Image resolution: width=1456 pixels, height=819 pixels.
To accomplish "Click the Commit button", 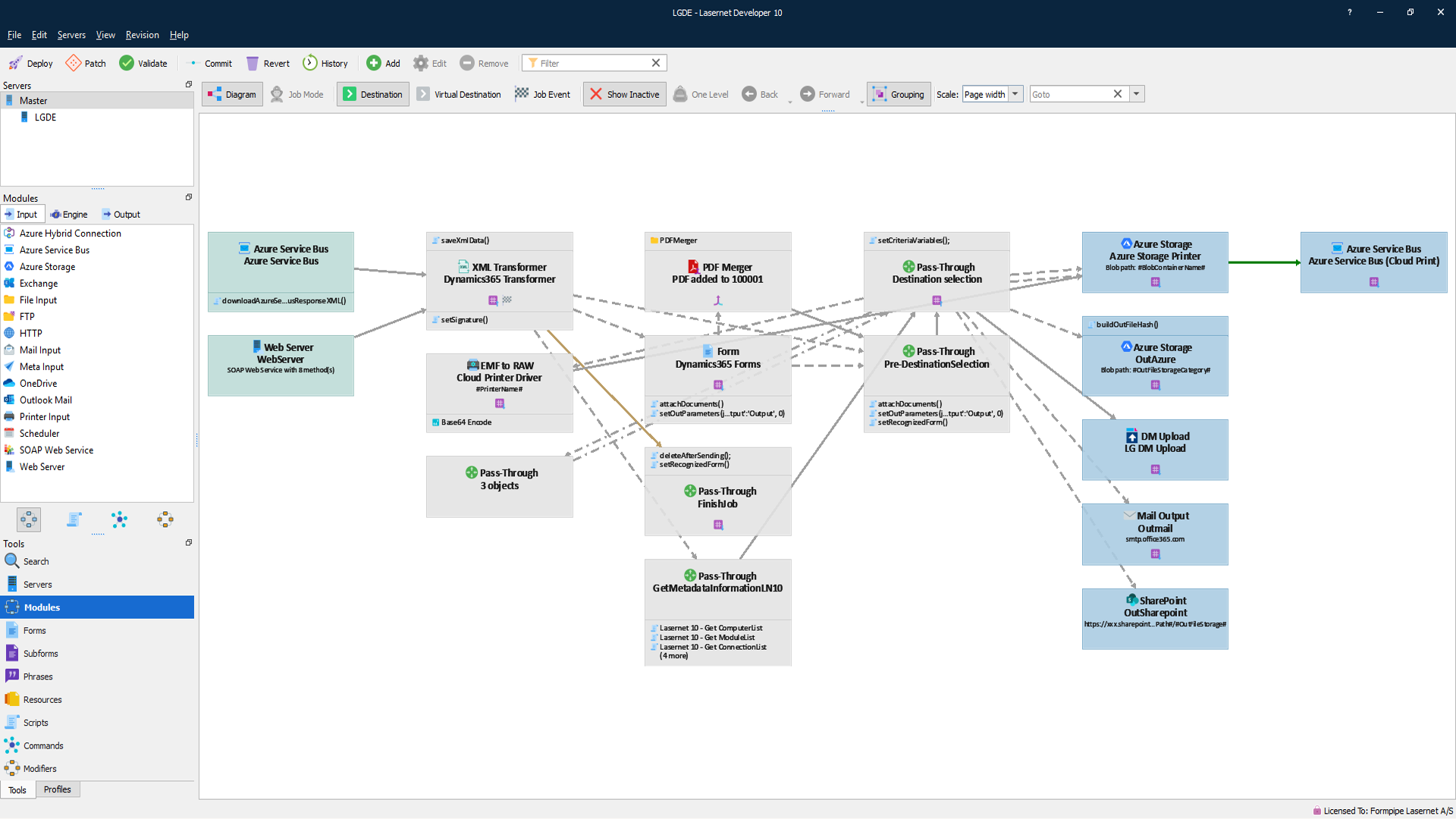I will tap(209, 63).
